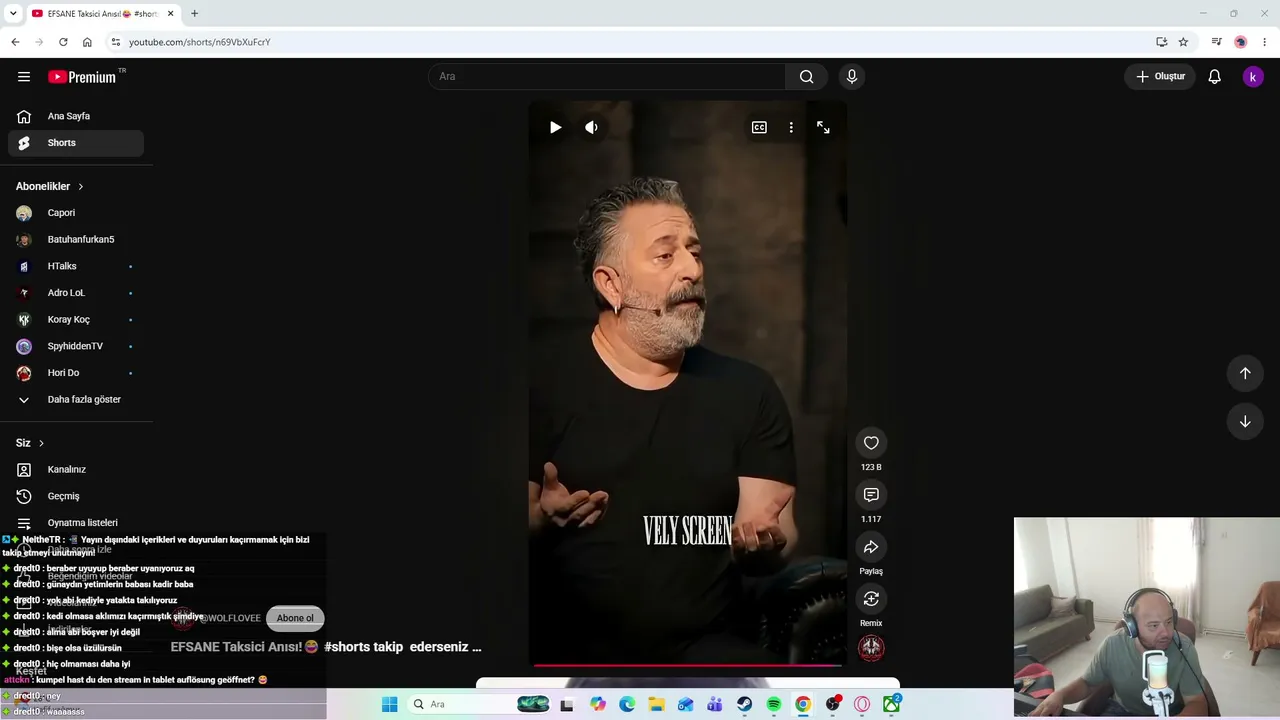
Task: Start voice search with the microphone
Action: (852, 77)
